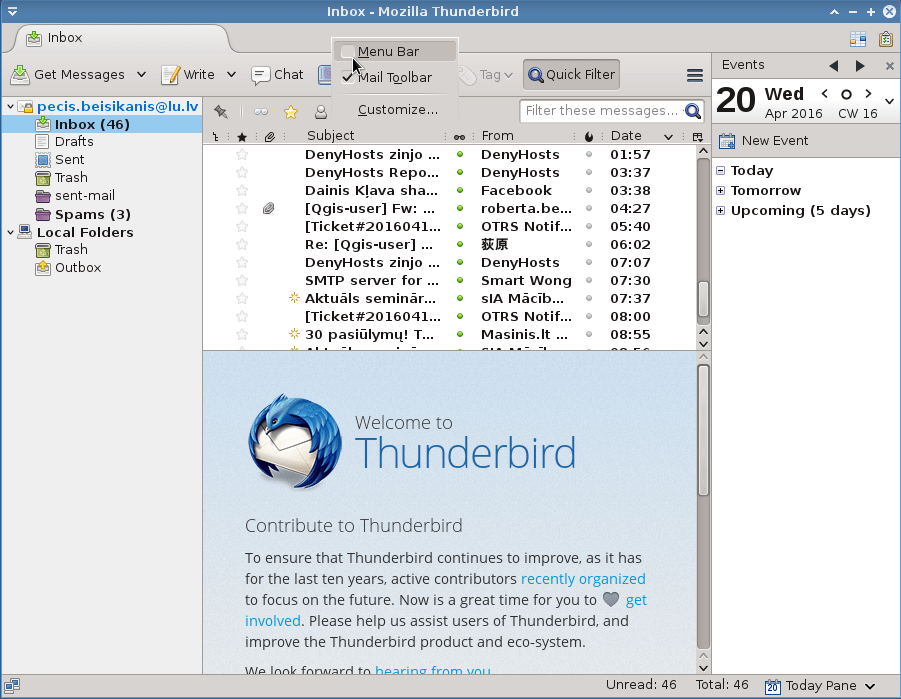Expand the Tomorrow events section

721,191
